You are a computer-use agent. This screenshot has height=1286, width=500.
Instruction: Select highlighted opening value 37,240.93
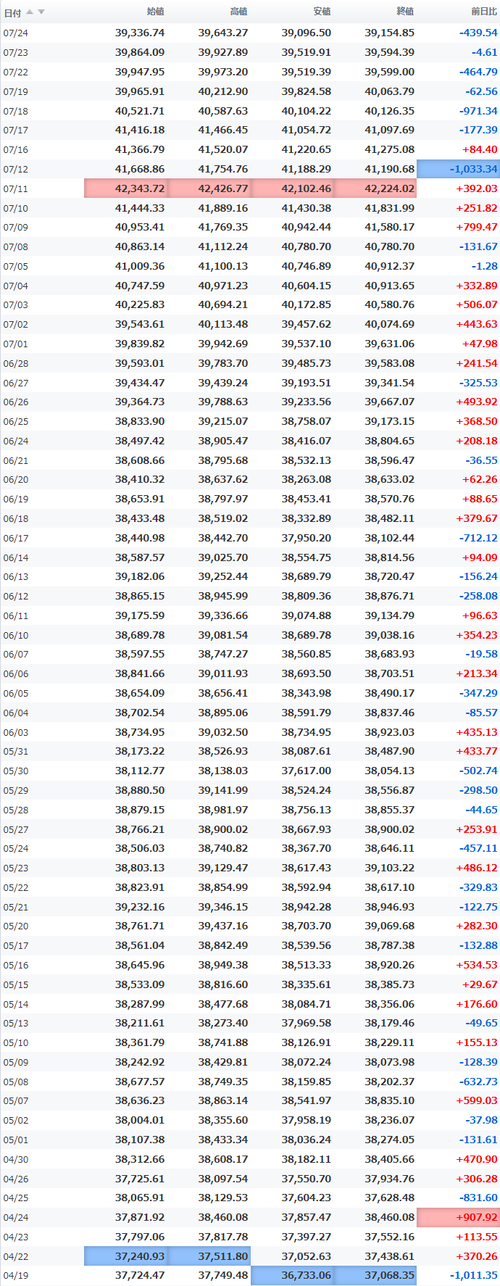tap(125, 1255)
